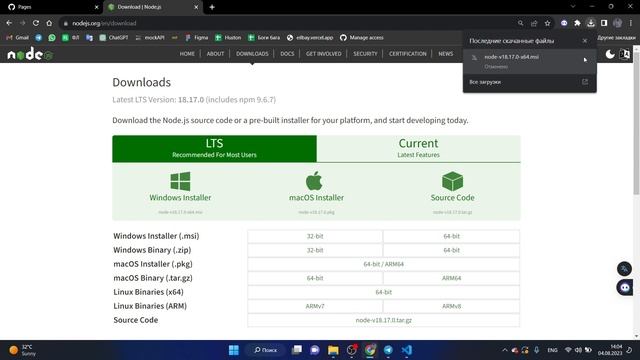Open SECURITY in site navigation
The width and height of the screenshot is (640, 360).
365,53
